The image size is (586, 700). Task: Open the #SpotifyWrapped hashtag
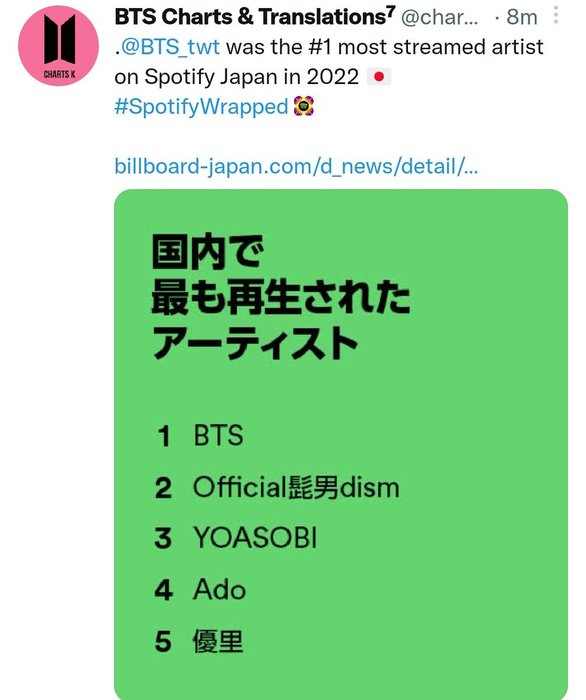[201, 107]
